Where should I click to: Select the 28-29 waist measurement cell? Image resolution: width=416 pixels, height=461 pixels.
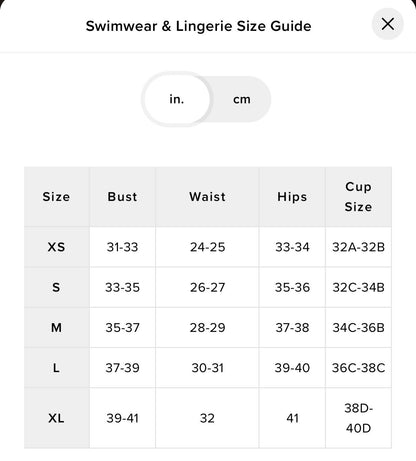[x=207, y=328]
